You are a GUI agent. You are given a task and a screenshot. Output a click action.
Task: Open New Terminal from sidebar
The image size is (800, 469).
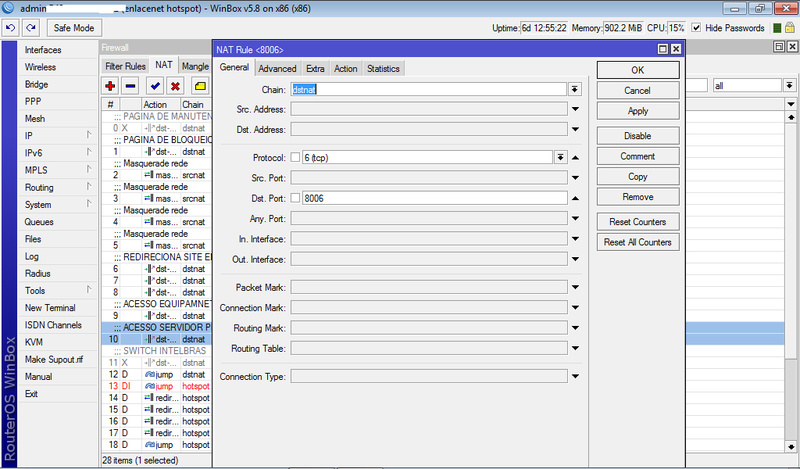[x=57, y=308]
